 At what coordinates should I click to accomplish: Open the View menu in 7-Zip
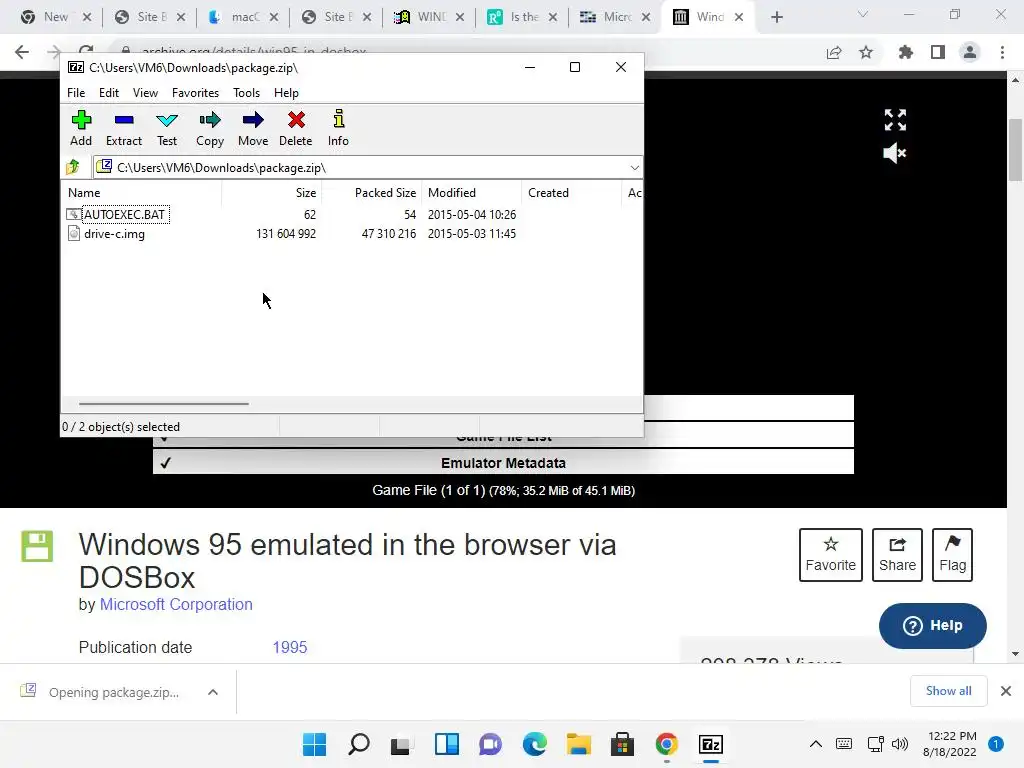(x=145, y=93)
